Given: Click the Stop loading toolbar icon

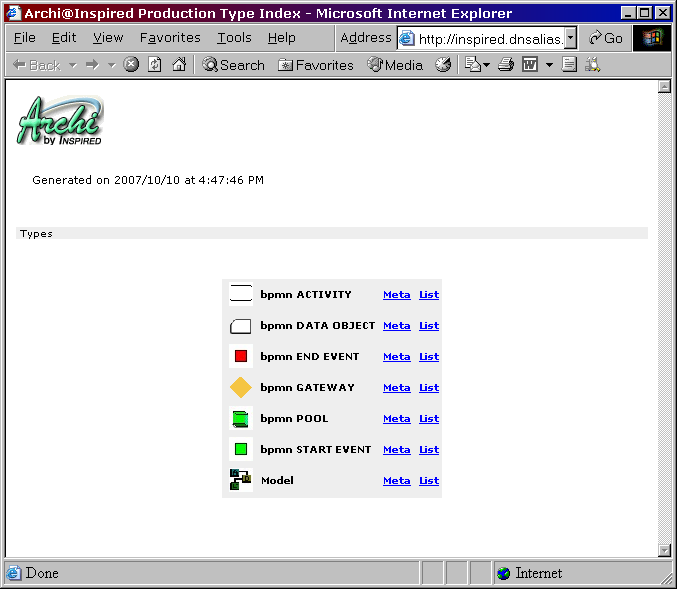Looking at the screenshot, I should [x=131, y=65].
